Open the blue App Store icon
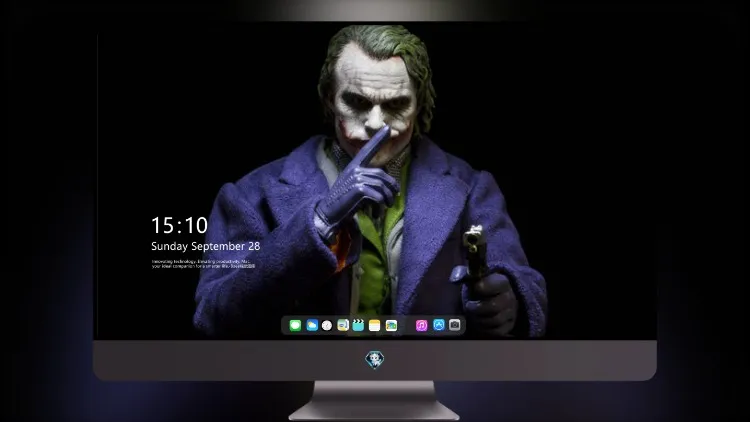This screenshot has height=422, width=750. pos(439,325)
